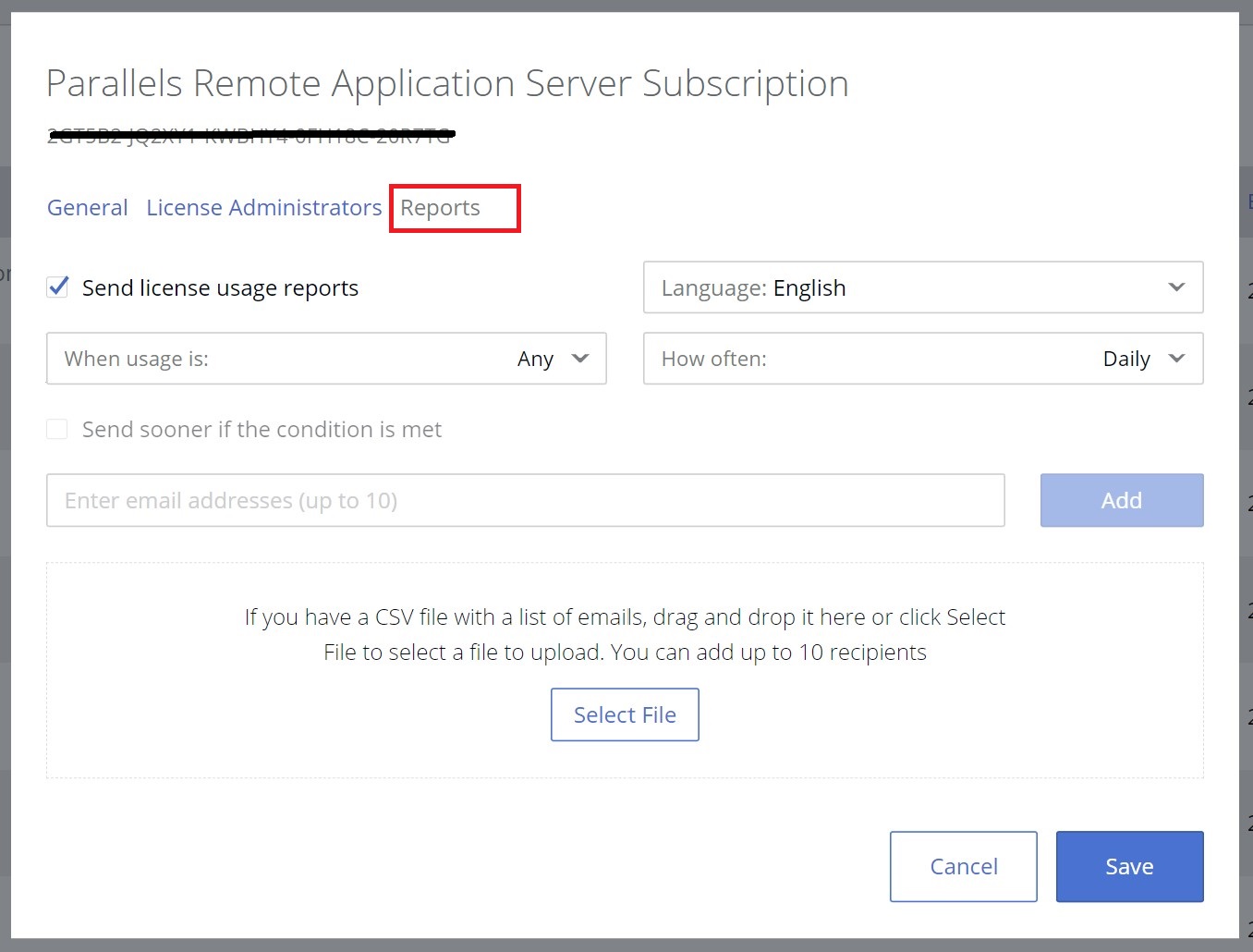
Task: Click the Parallels Remote Application Server Subscription title
Action: pyautogui.click(x=447, y=84)
